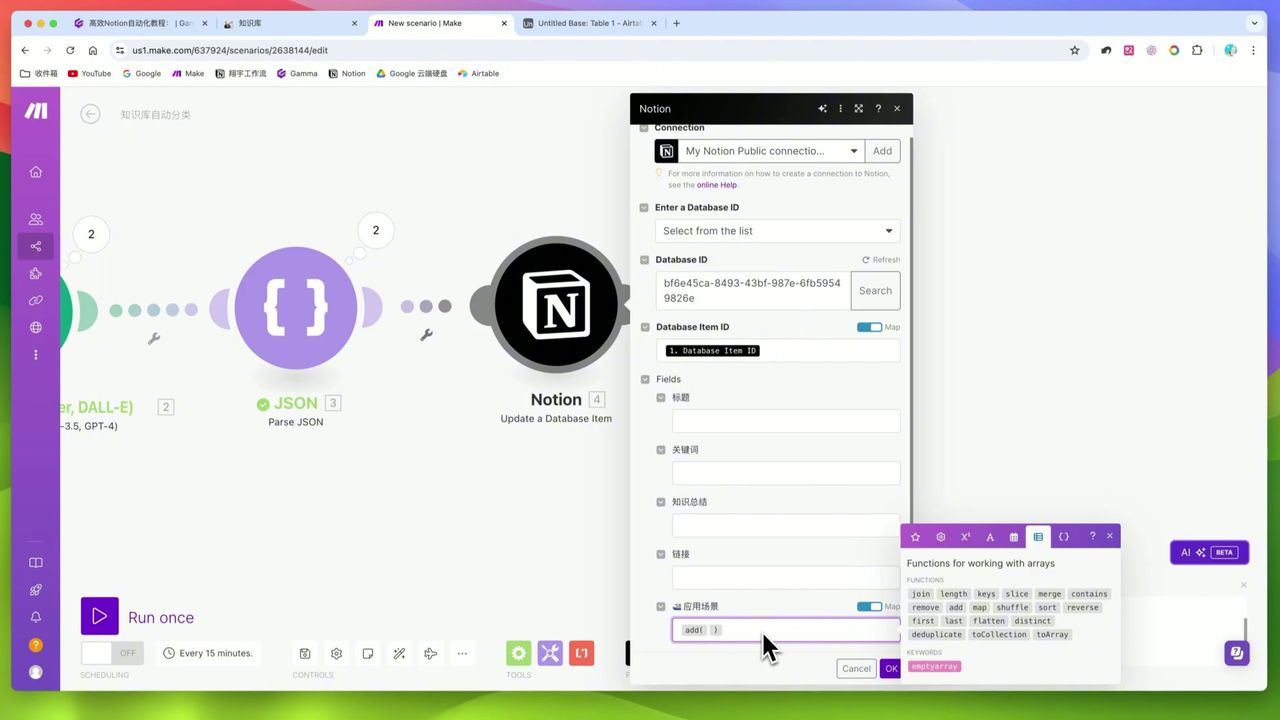This screenshot has height=720, width=1280.
Task: Select the text functions tab
Action: click(x=989, y=536)
